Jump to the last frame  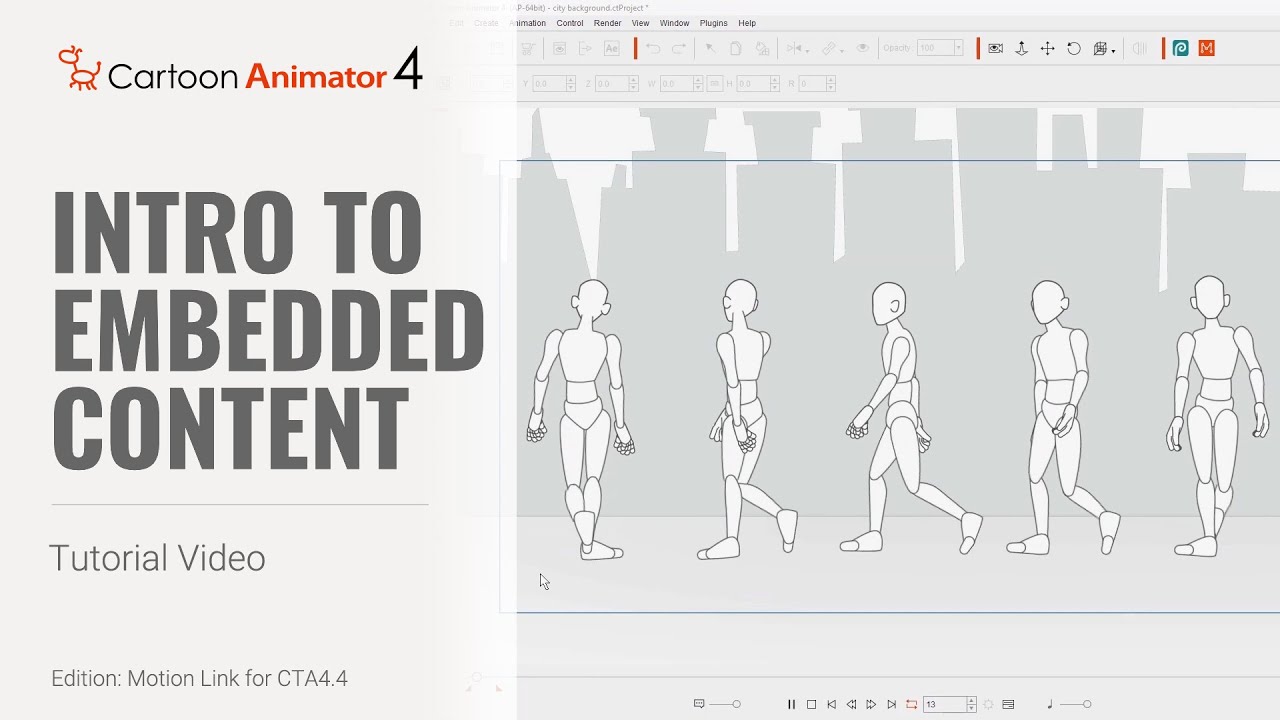click(x=891, y=704)
